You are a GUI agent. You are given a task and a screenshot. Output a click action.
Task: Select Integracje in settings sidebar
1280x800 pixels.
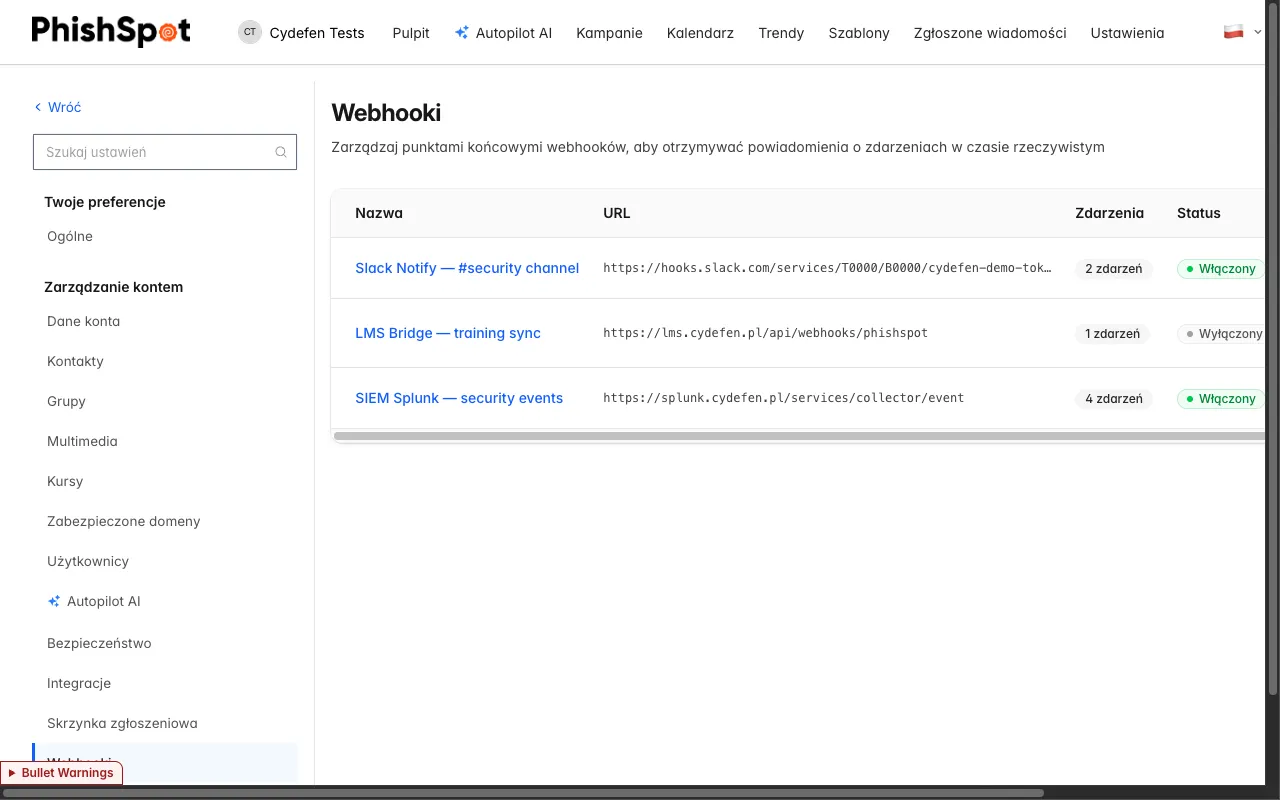click(79, 683)
